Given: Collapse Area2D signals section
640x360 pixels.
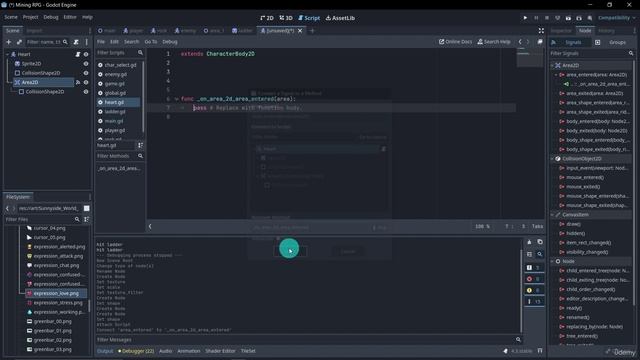Looking at the screenshot, I should click(x=552, y=65).
